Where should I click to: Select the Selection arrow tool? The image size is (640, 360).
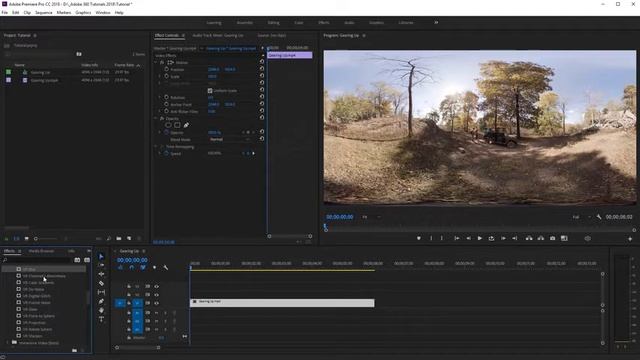click(101, 257)
